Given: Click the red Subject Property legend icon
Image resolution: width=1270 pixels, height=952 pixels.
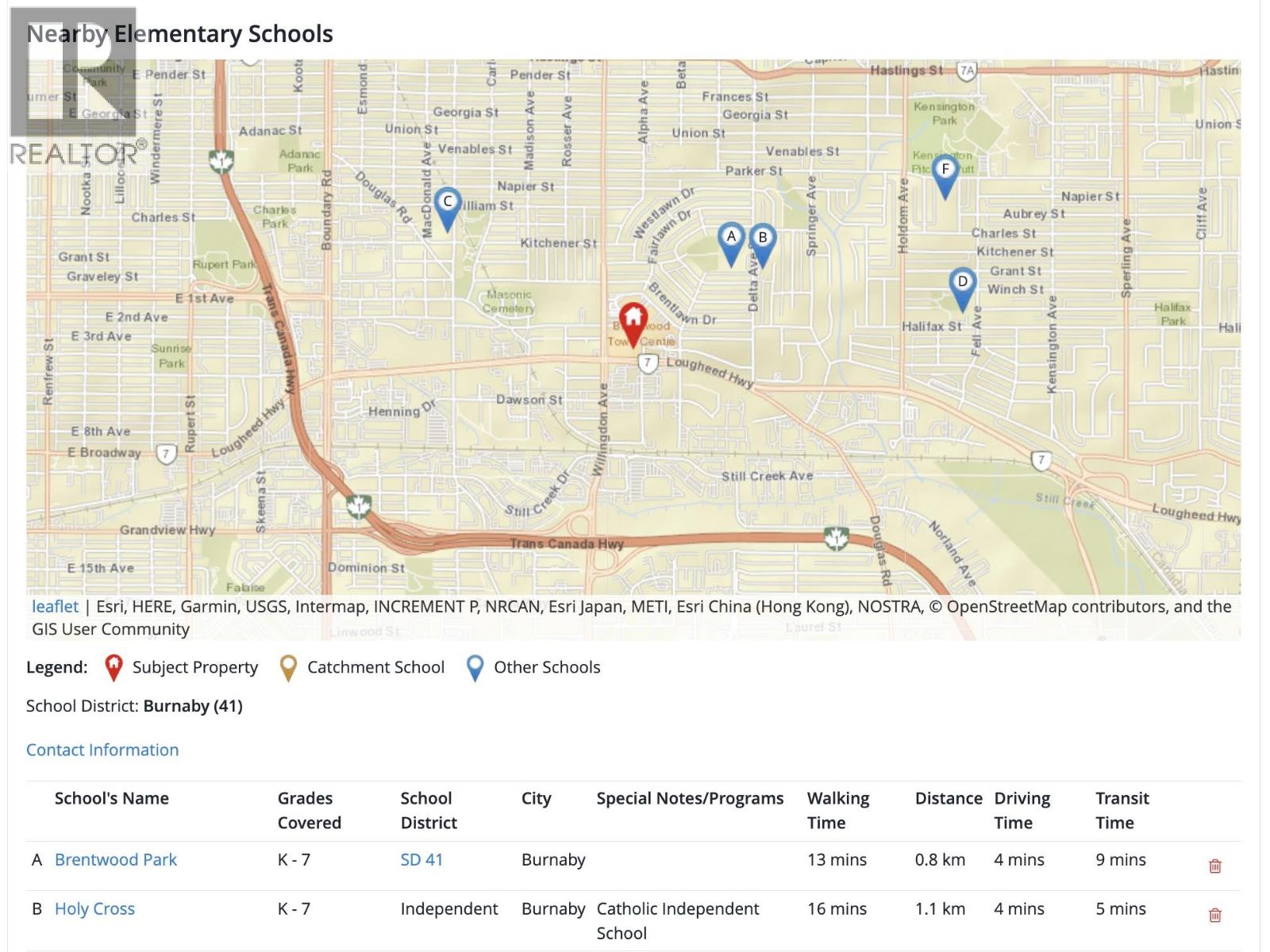Looking at the screenshot, I should click(114, 668).
